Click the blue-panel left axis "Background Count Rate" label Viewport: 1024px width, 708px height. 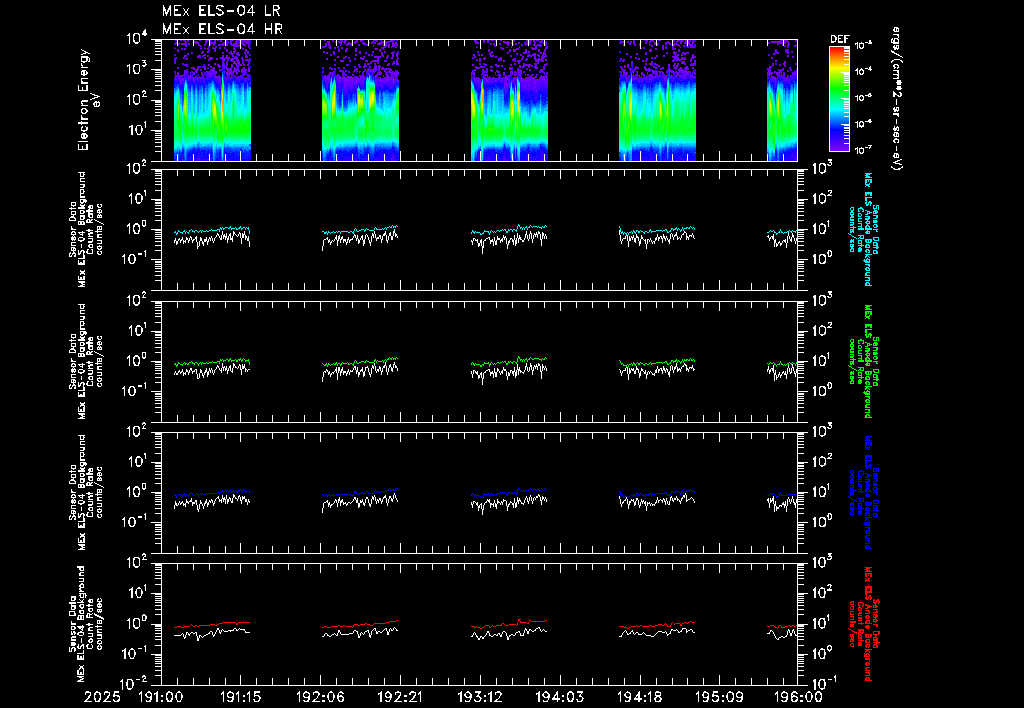86,492
